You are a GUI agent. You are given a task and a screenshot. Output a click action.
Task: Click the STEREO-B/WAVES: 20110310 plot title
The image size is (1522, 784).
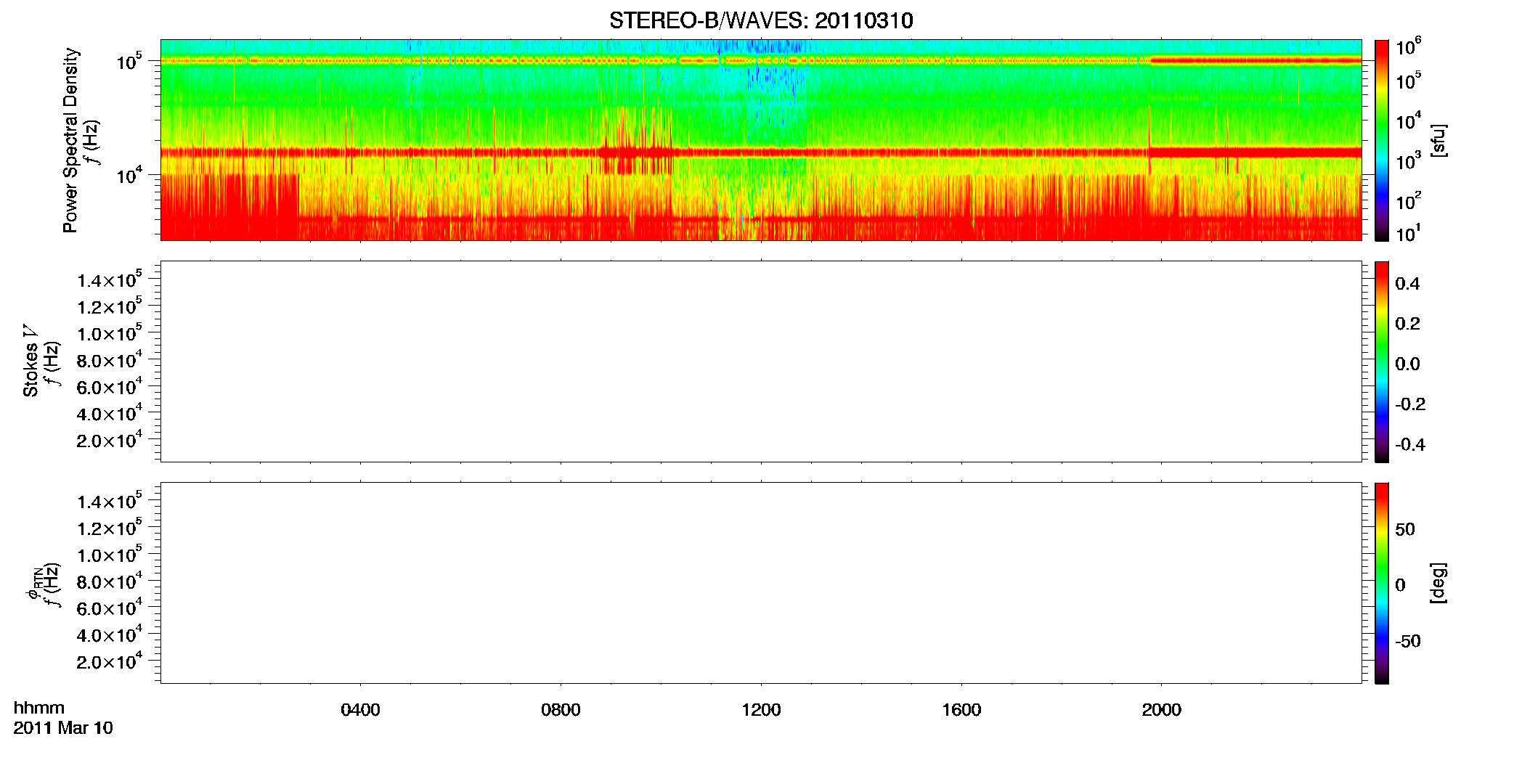coord(761,20)
